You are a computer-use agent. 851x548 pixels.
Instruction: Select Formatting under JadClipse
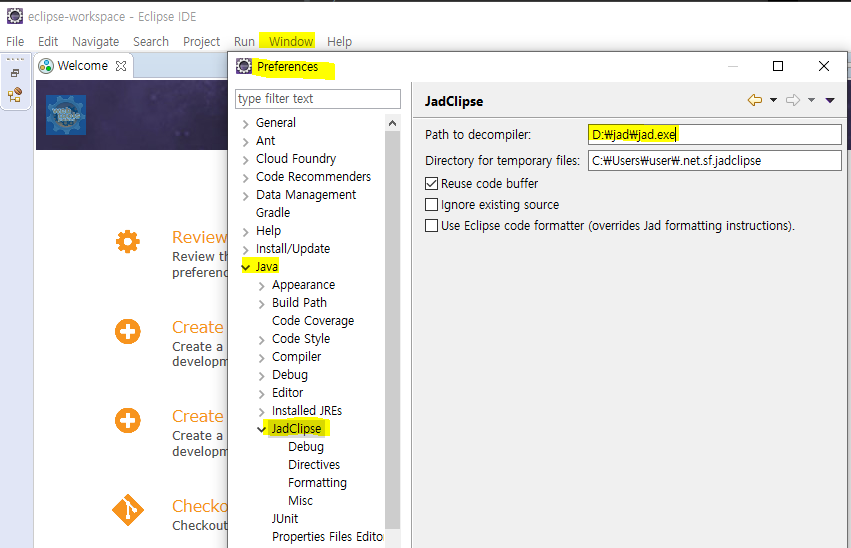coord(317,482)
